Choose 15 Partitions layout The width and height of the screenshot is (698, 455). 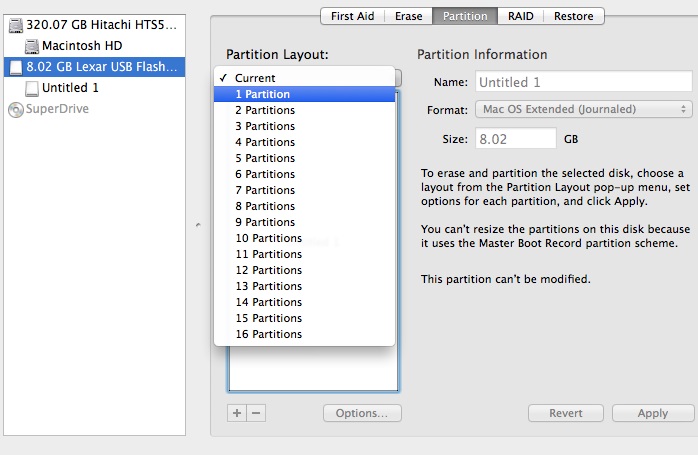click(304, 318)
